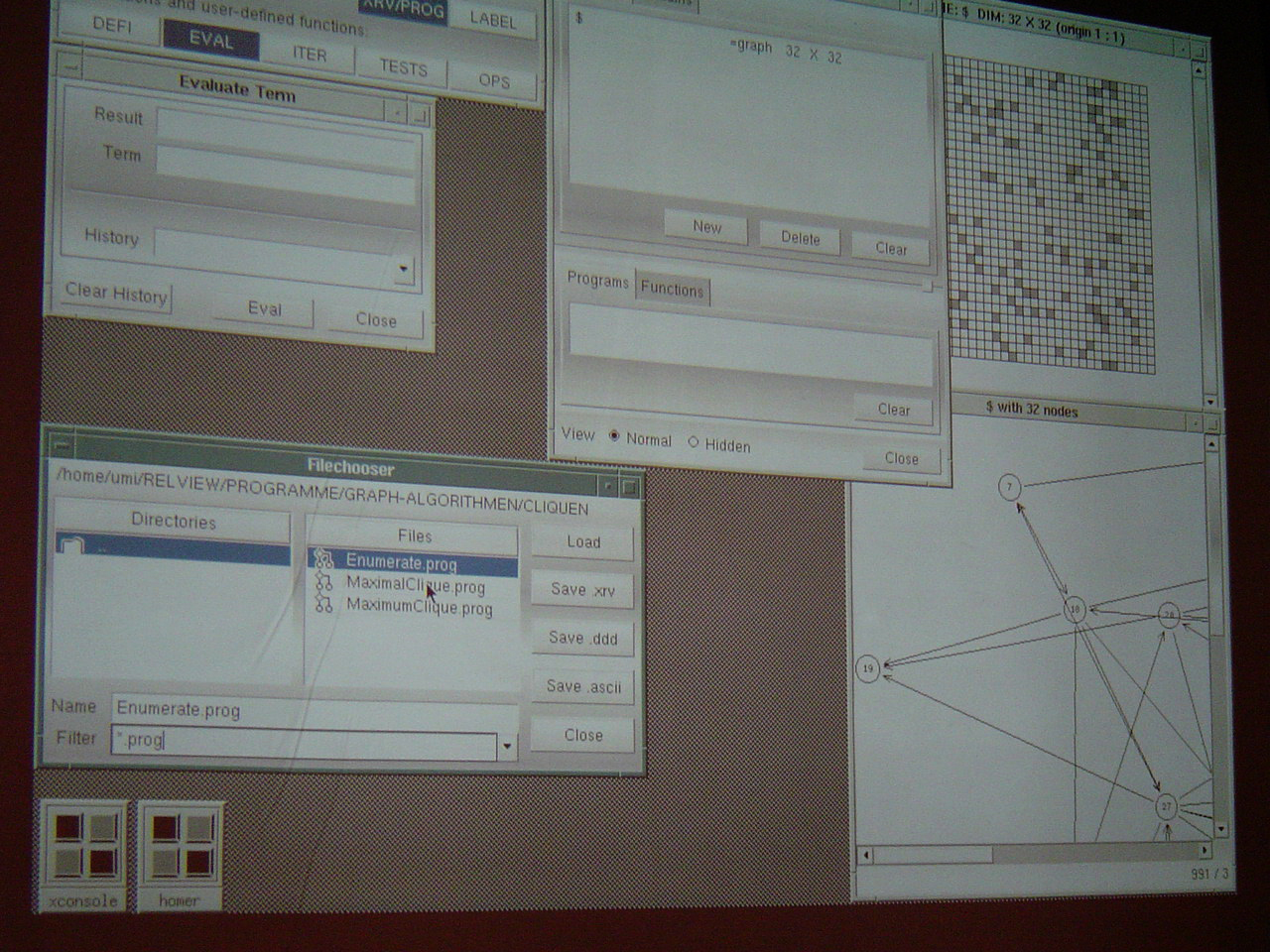Open the ITER panel button
The image size is (1270, 952).
click(x=310, y=55)
